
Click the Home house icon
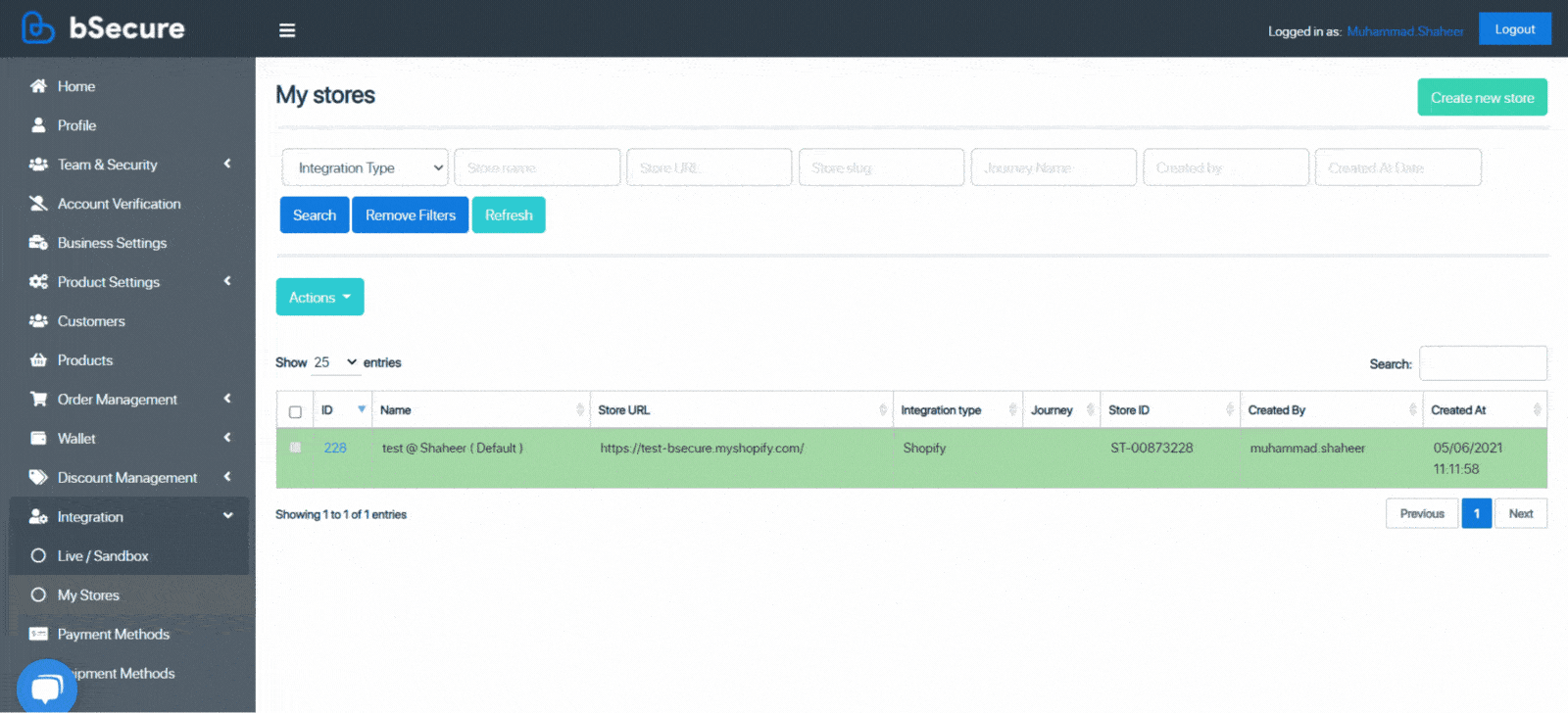tap(38, 86)
